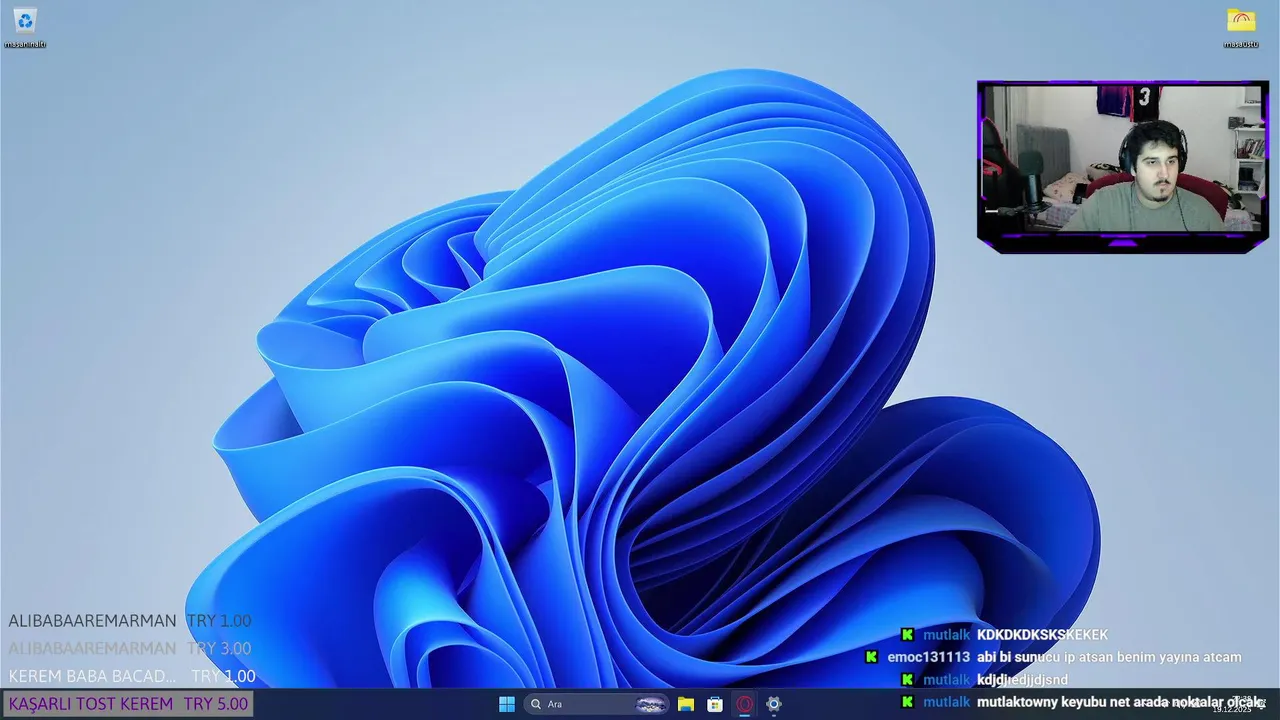Viewport: 1280px width, 720px height.
Task: Open Settings gear in the taskbar
Action: tap(773, 704)
